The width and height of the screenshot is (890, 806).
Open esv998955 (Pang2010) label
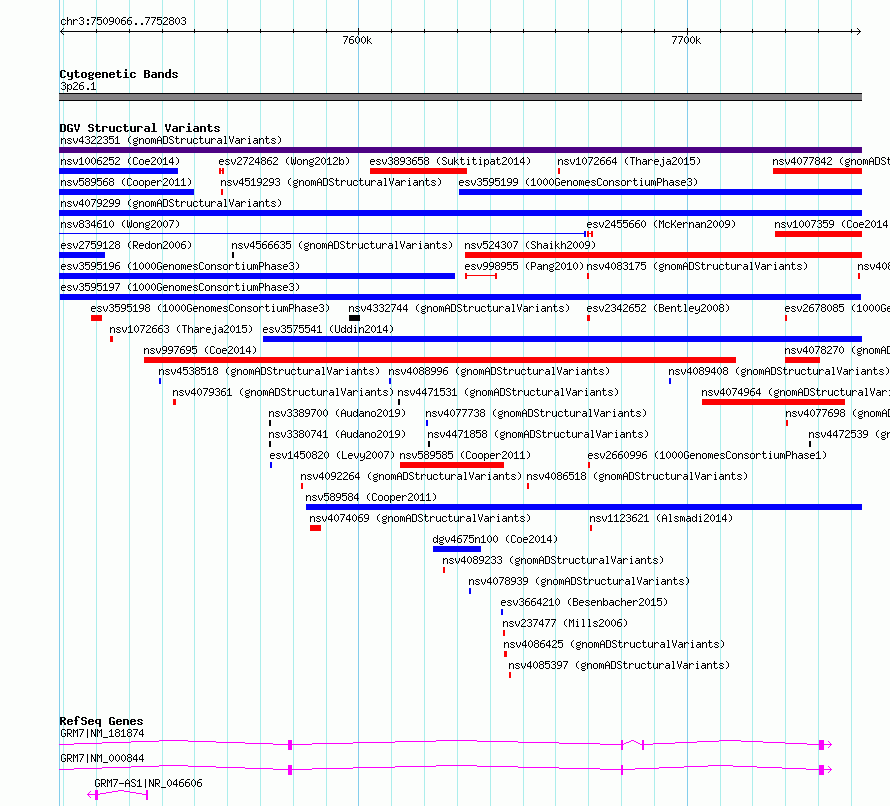(x=524, y=266)
